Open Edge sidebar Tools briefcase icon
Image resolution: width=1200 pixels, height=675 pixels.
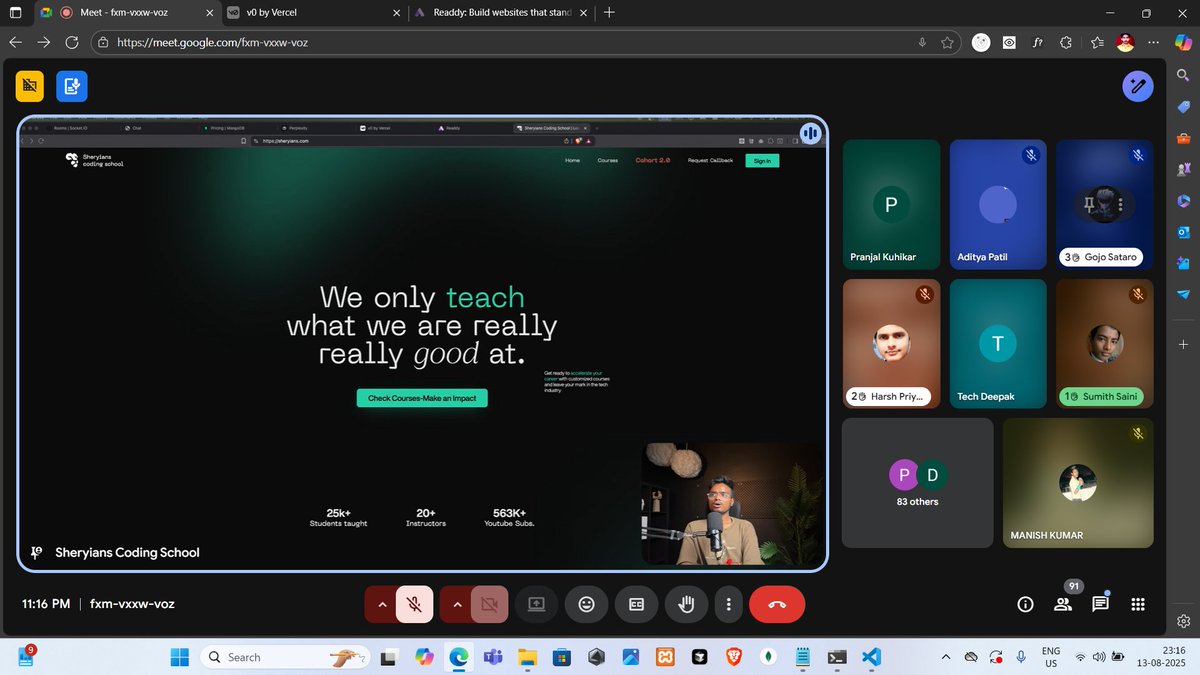pos(1184,138)
